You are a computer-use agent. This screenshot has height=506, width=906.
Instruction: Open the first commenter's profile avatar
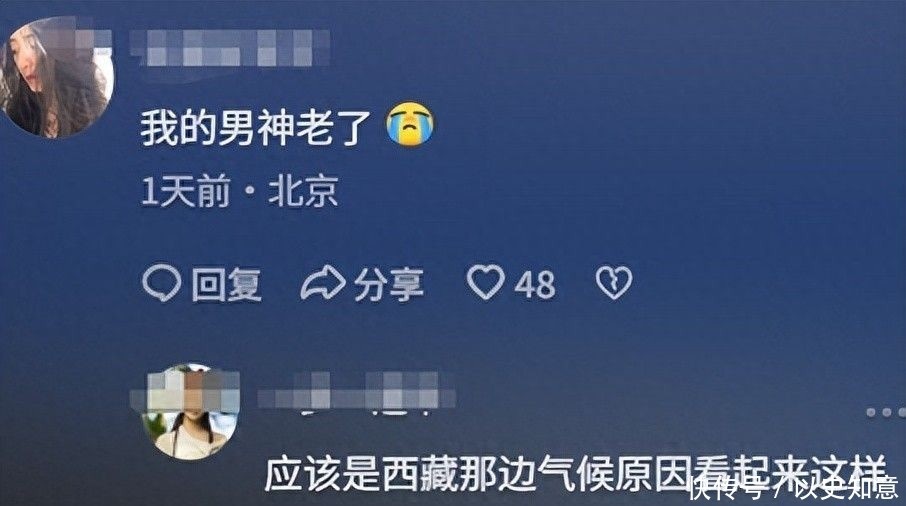56,77
